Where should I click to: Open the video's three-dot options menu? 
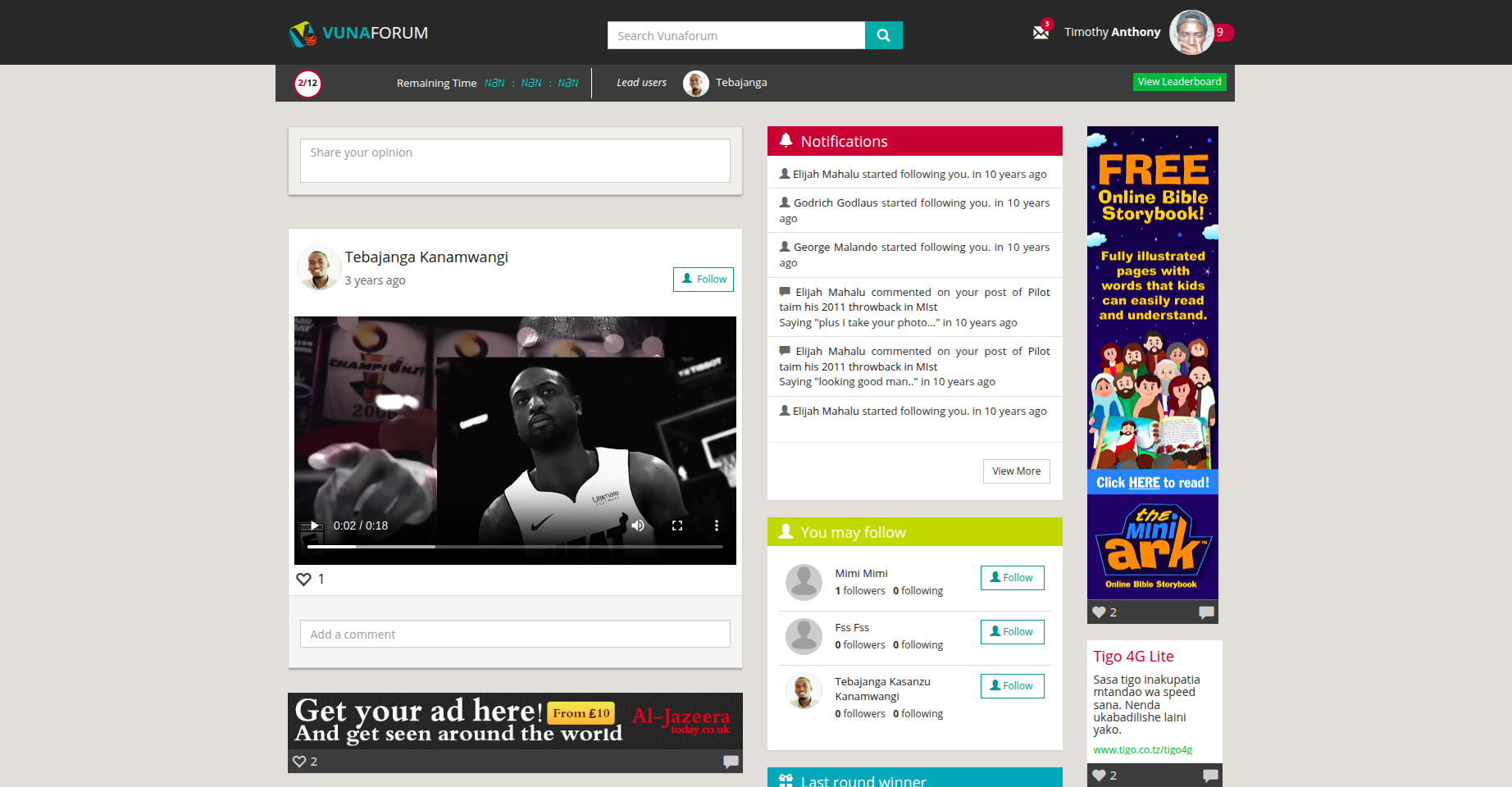click(x=716, y=525)
